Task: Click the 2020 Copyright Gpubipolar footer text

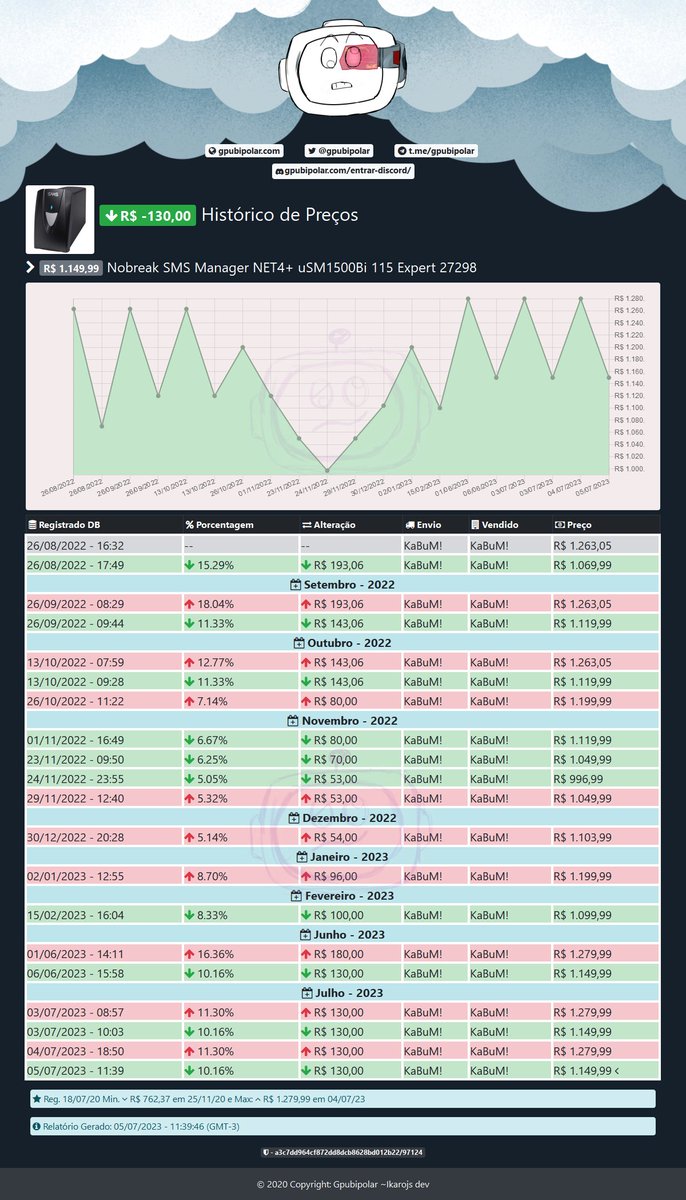Action: 343,1184
